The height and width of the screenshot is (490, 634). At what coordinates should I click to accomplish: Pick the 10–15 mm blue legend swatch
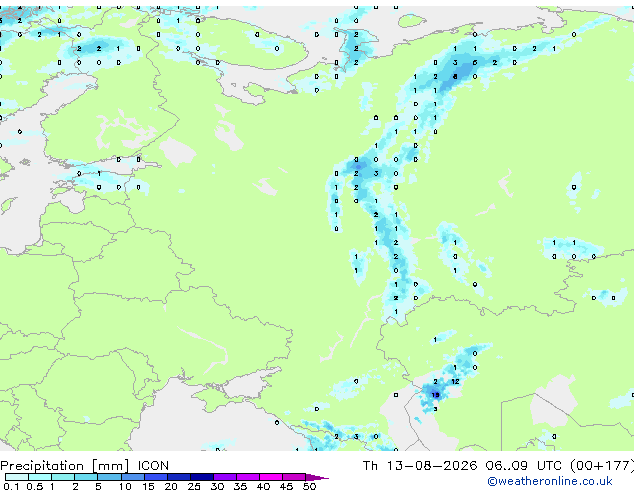132,477
